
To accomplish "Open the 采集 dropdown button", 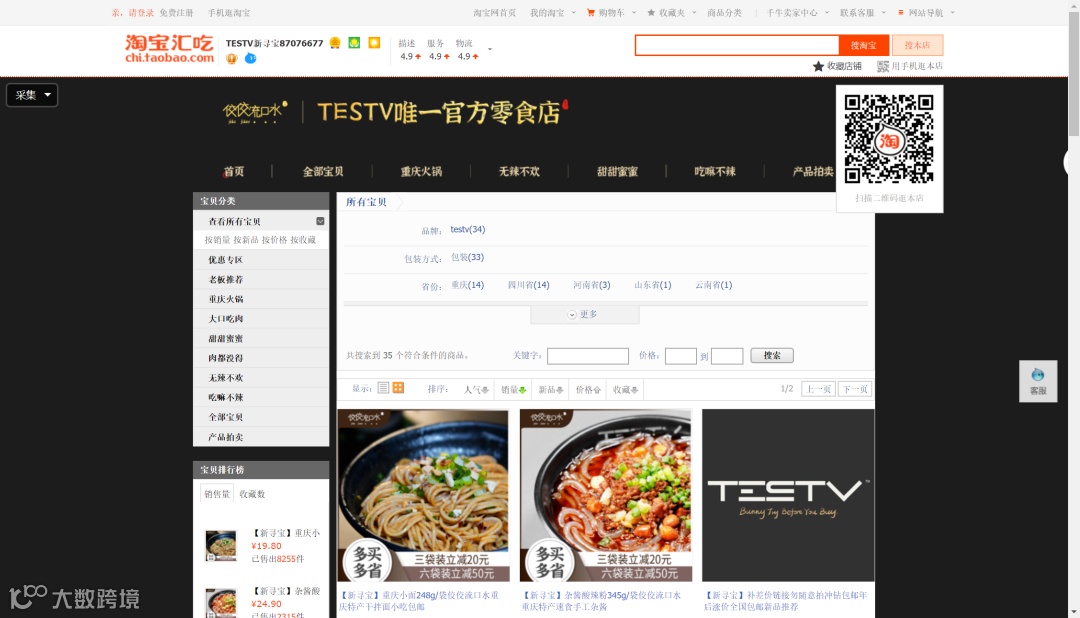I will [32, 95].
